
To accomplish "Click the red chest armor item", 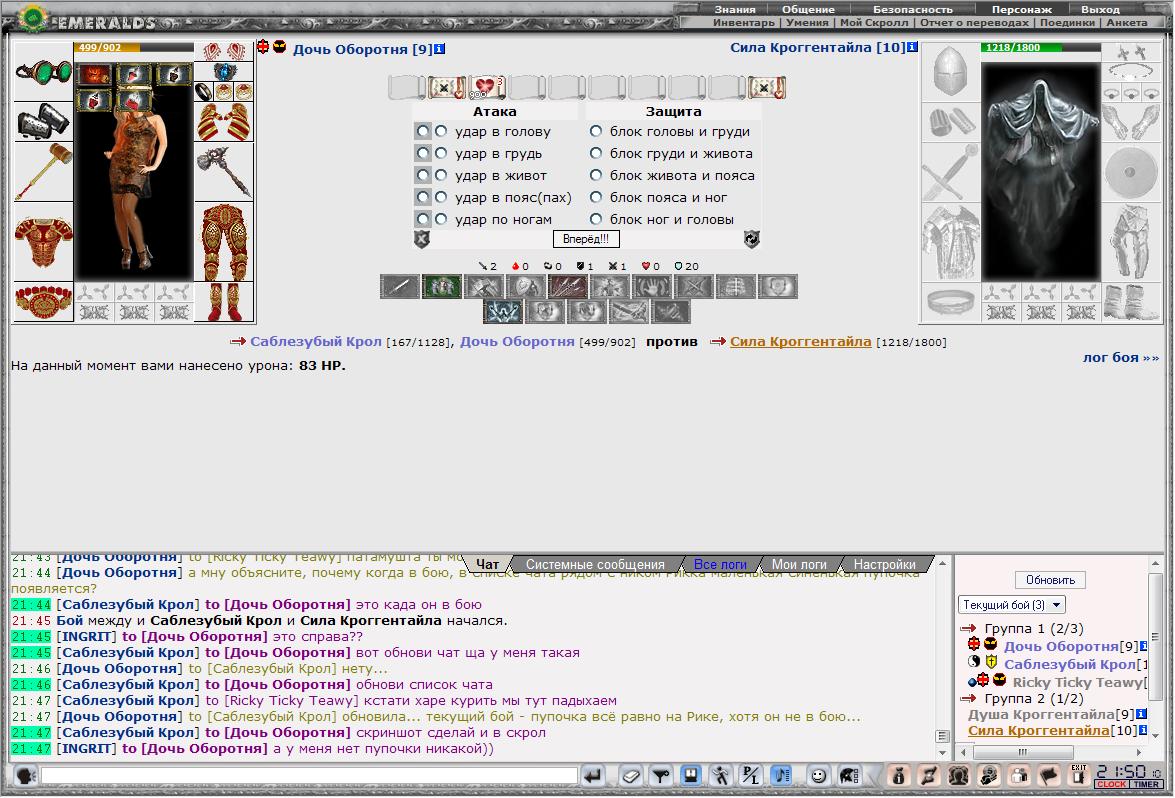I will 43,241.
